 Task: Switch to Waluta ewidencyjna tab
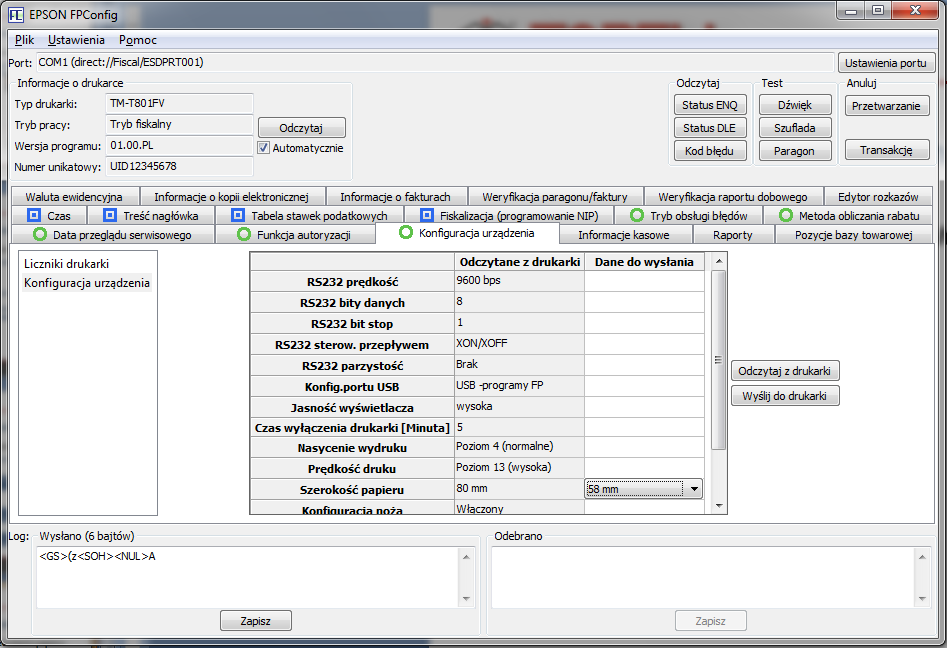tap(74, 197)
